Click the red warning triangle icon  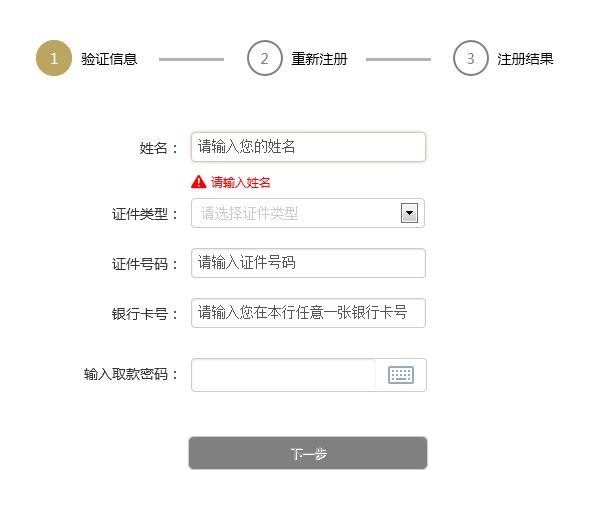(x=199, y=182)
